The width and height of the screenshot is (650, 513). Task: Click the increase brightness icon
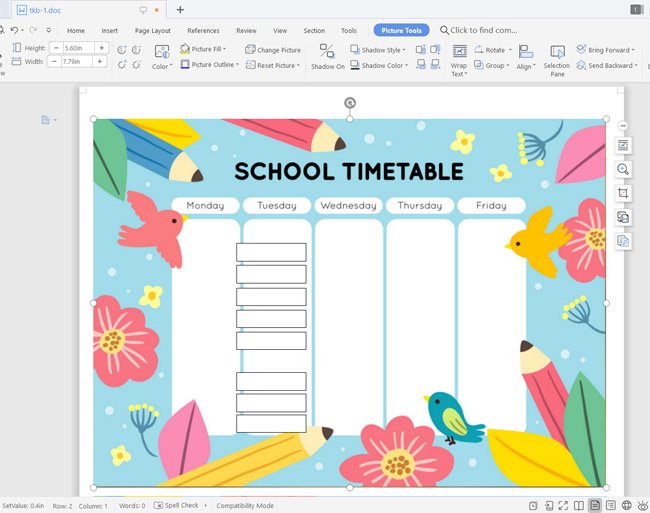122,65
